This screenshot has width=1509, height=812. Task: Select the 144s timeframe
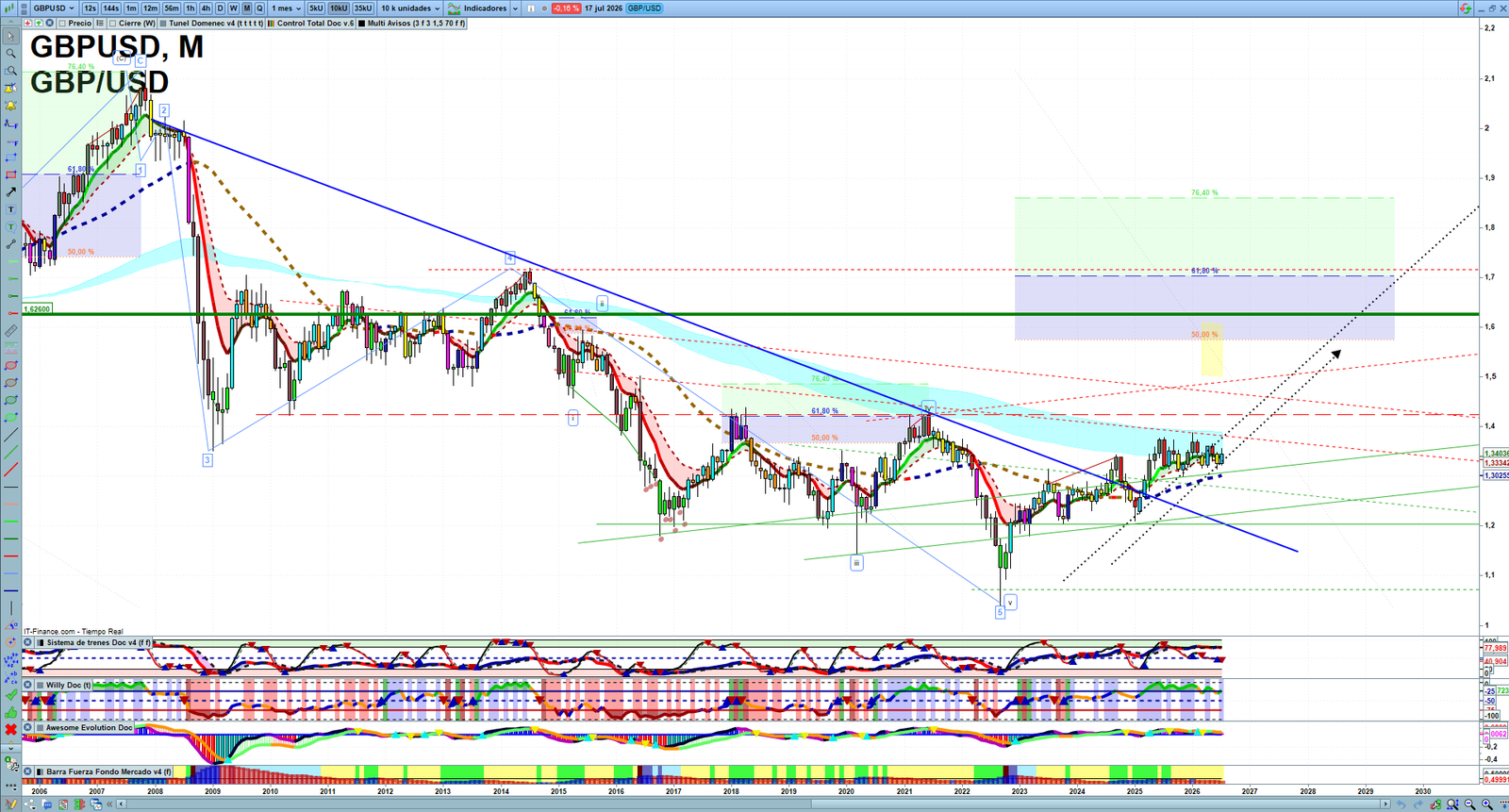coord(110,8)
